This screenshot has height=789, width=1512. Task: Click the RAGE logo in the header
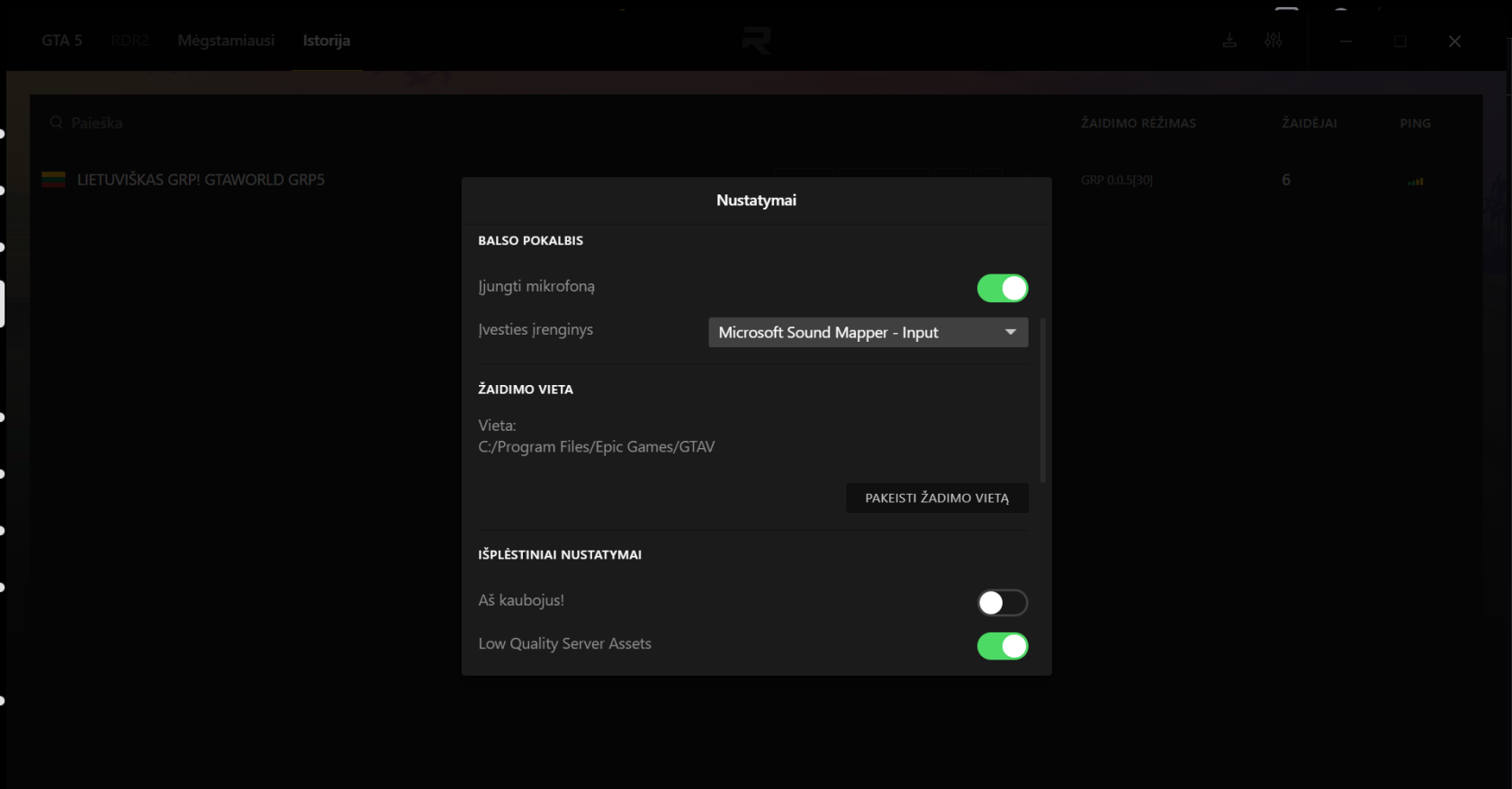pos(756,40)
